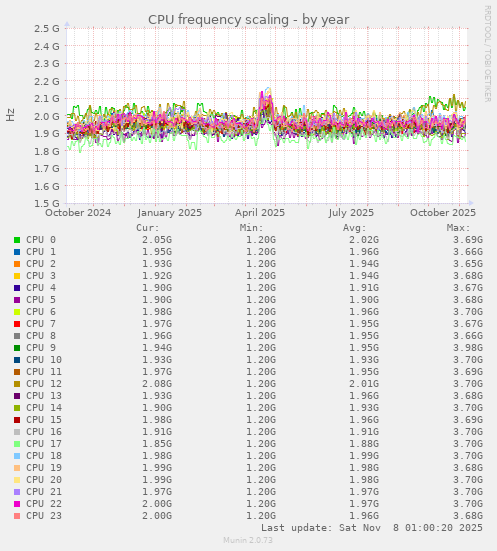Select the 'CPU 4' legend label
This screenshot has height=551, width=497.
click(x=41, y=288)
